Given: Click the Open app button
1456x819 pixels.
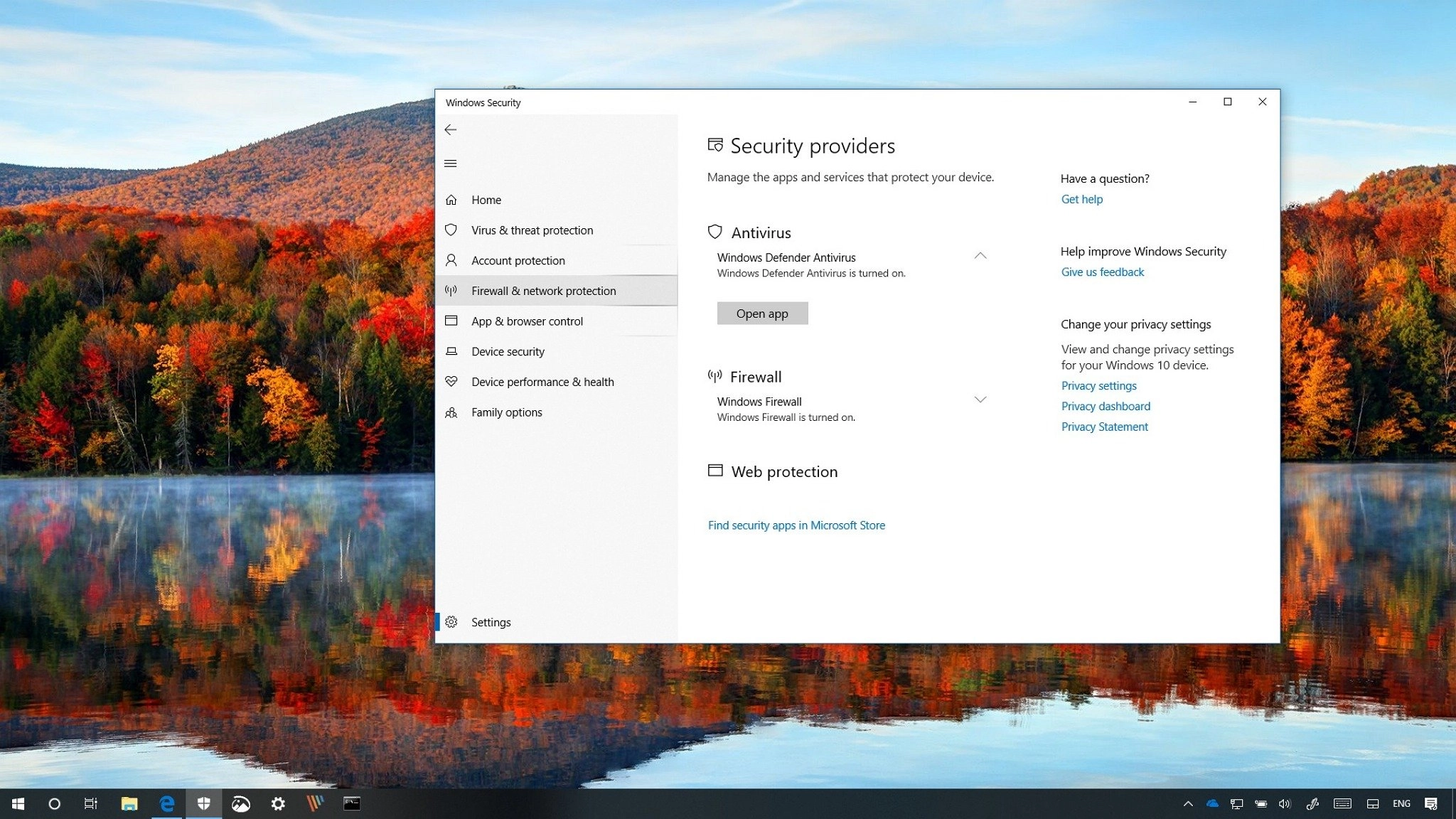Looking at the screenshot, I should pos(762,314).
